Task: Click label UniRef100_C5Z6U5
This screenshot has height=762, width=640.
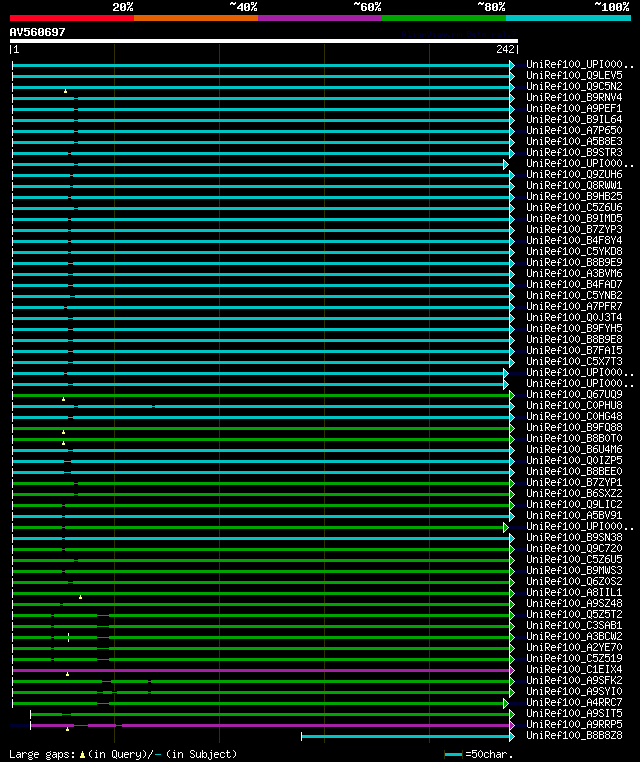Action: pyautogui.click(x=574, y=559)
